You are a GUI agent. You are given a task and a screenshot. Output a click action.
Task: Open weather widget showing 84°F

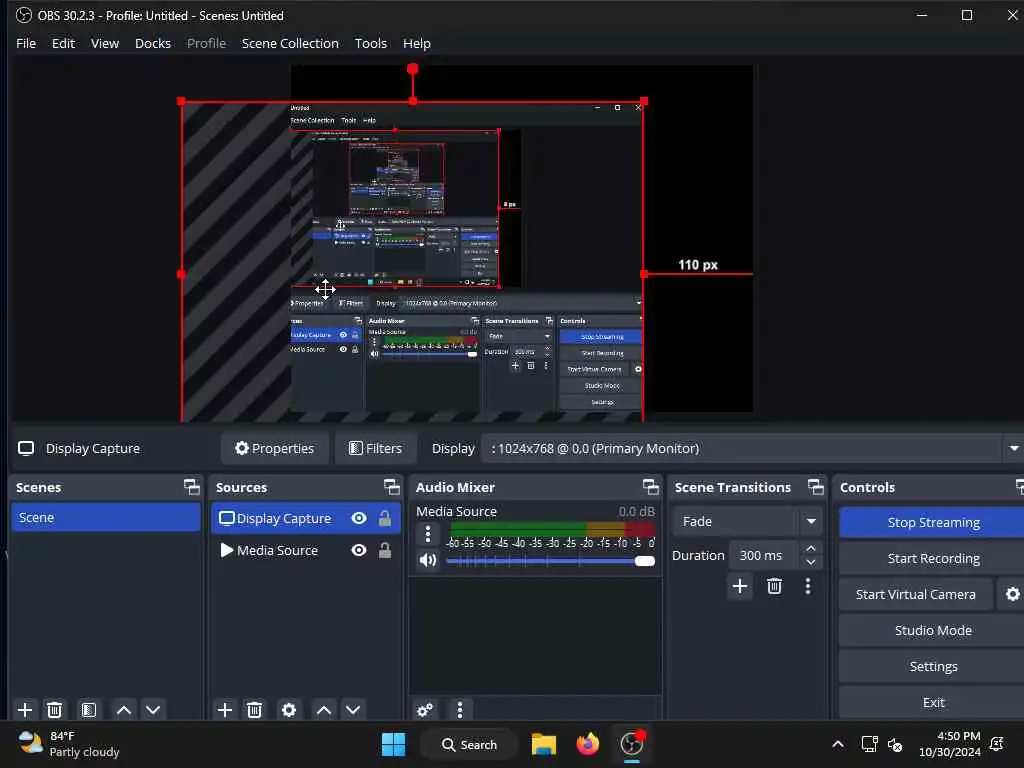click(x=69, y=744)
